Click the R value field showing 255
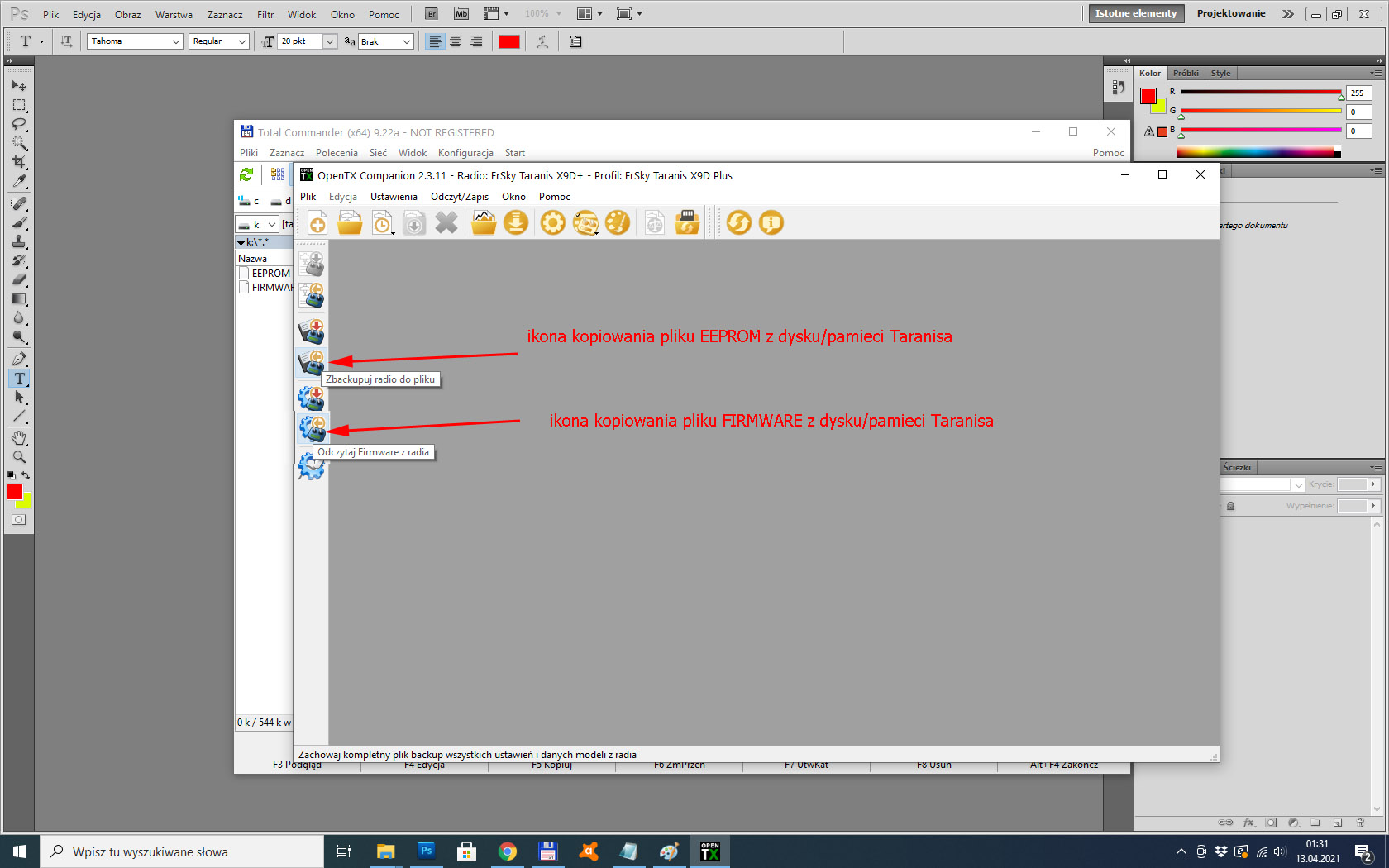The image size is (1389, 868). [1359, 93]
